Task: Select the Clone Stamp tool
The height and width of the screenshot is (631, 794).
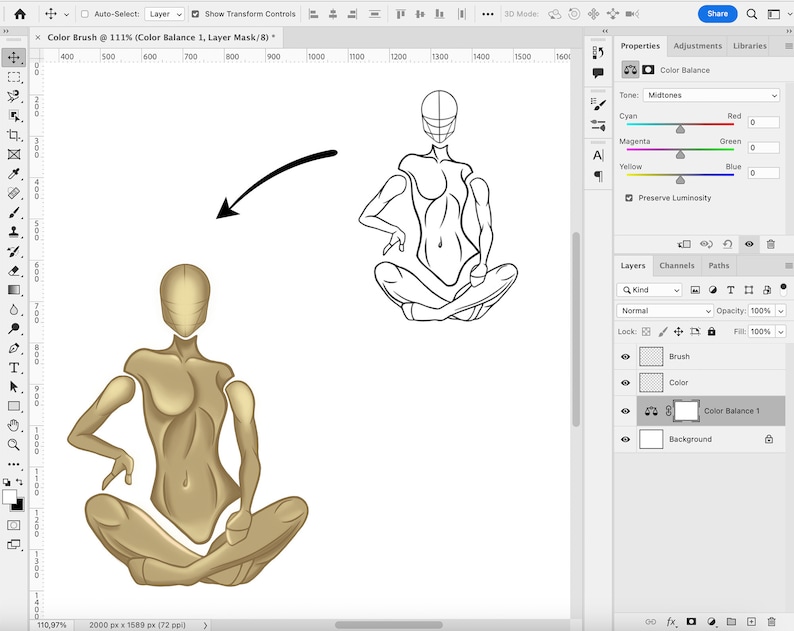Action: tap(14, 232)
